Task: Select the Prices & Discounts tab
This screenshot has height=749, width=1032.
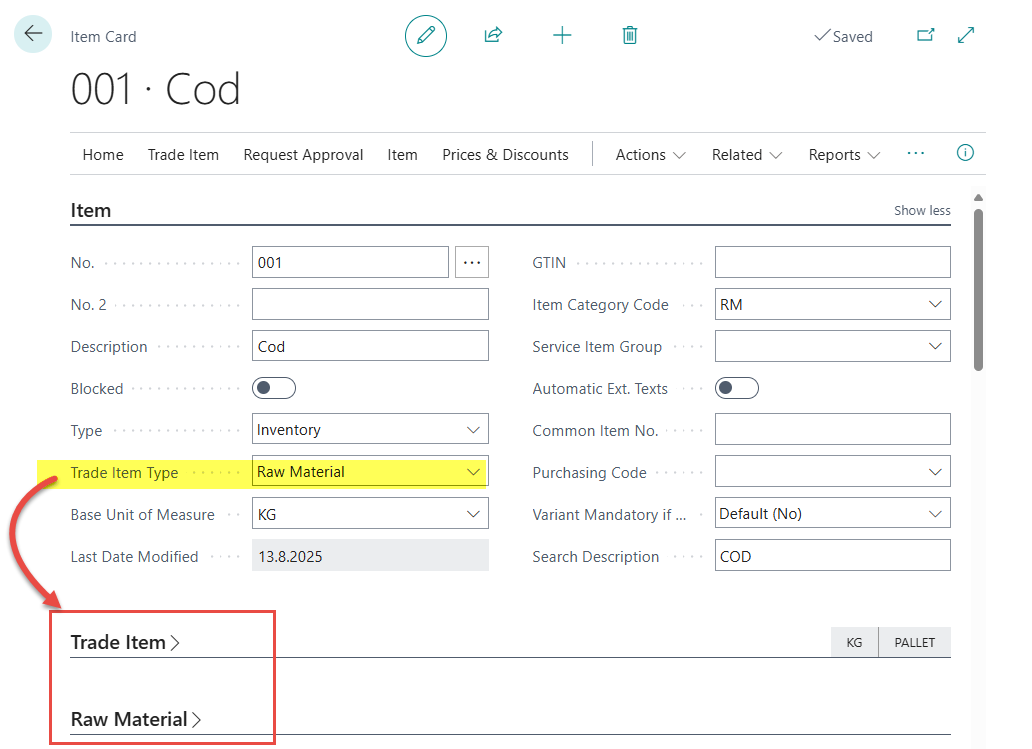Action: click(x=505, y=155)
